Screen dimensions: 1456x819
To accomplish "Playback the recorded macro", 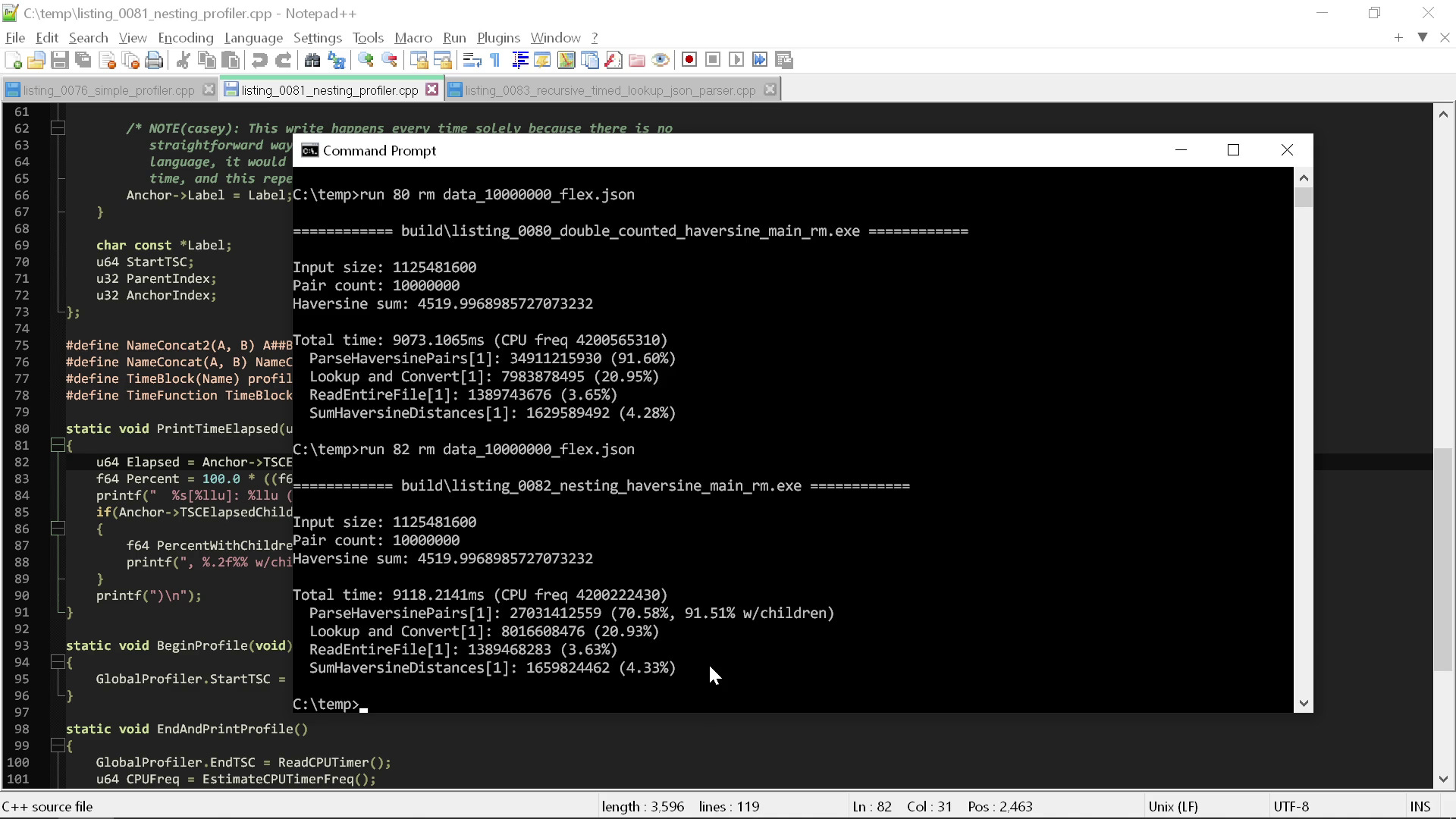I will click(736, 60).
